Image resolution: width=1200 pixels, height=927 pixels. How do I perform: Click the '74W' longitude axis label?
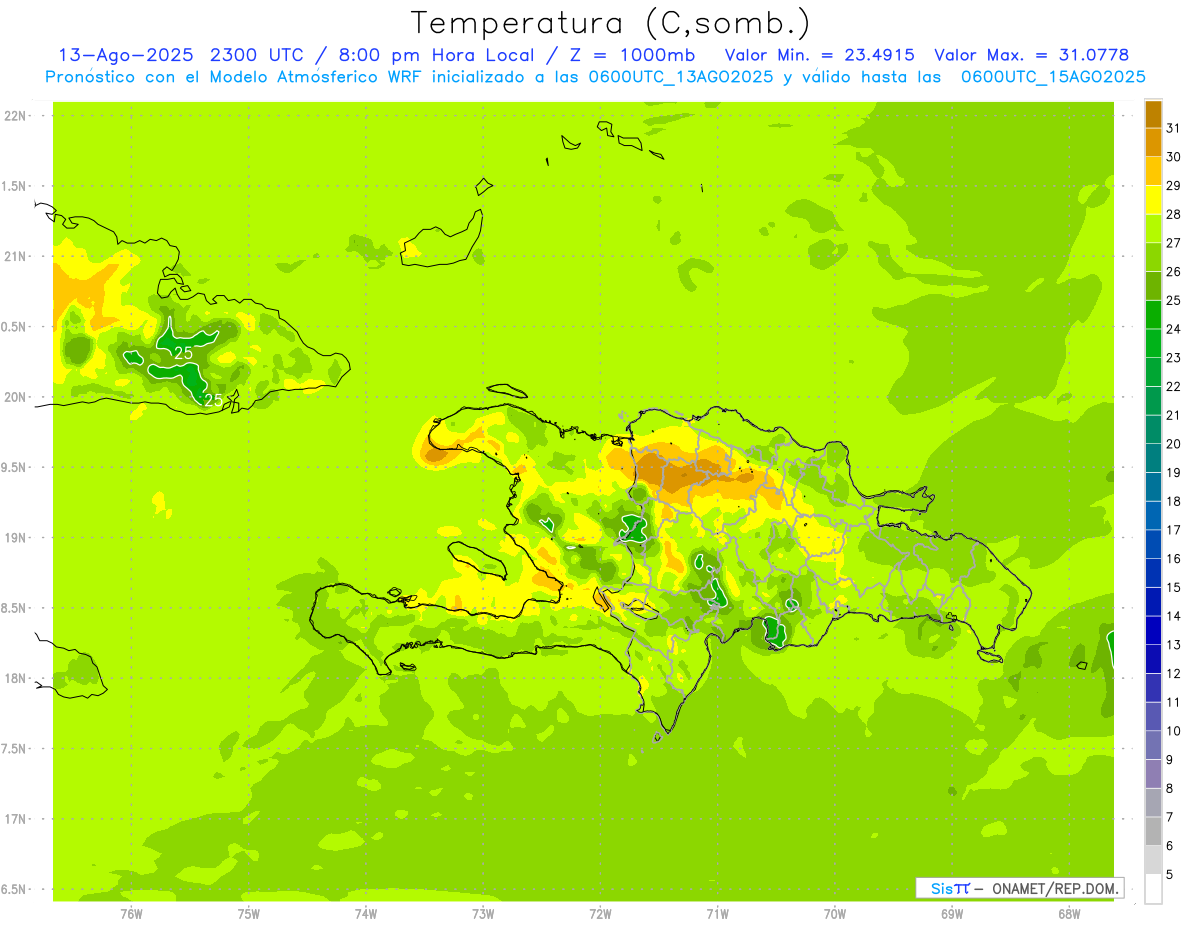[x=366, y=914]
